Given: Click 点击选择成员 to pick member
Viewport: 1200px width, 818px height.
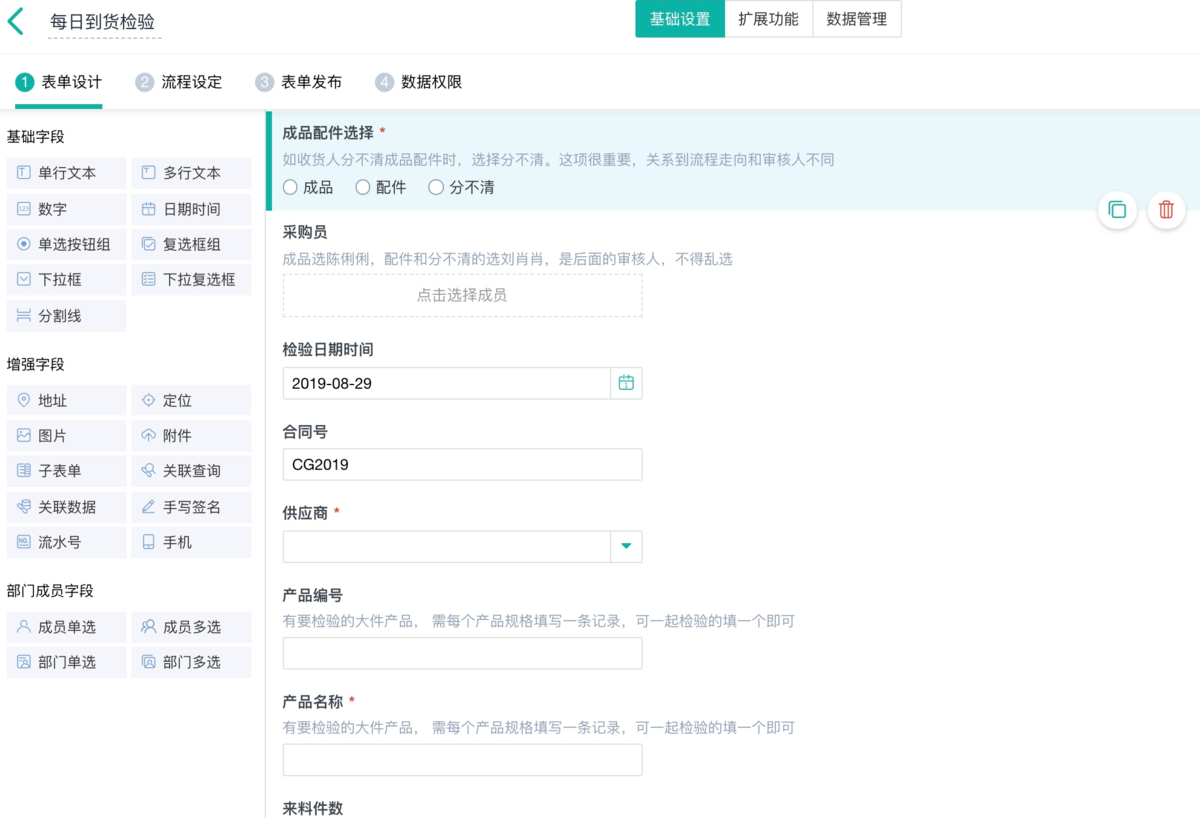Looking at the screenshot, I should [x=462, y=296].
